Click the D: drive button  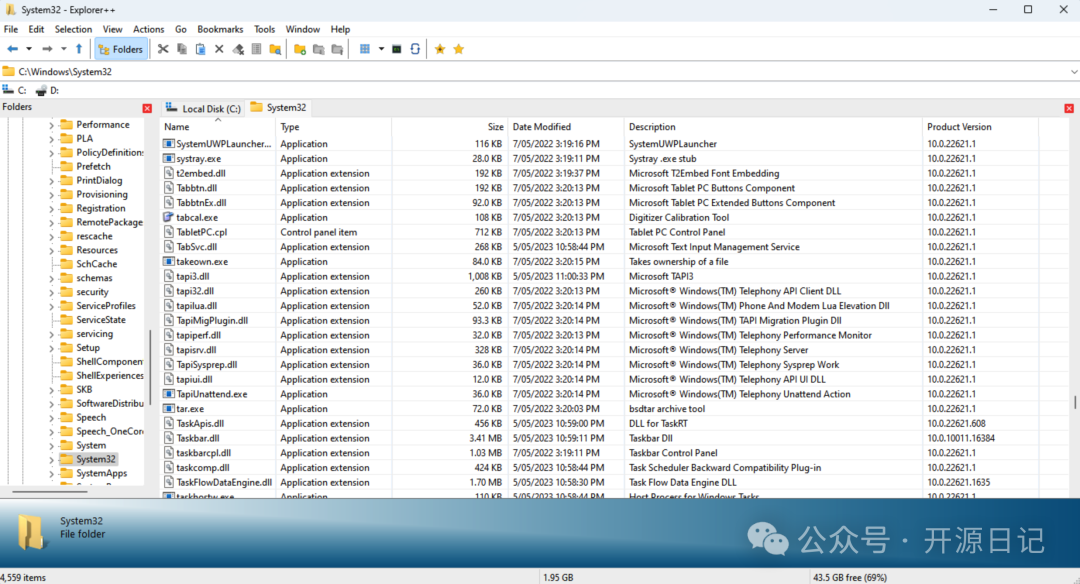[48, 90]
